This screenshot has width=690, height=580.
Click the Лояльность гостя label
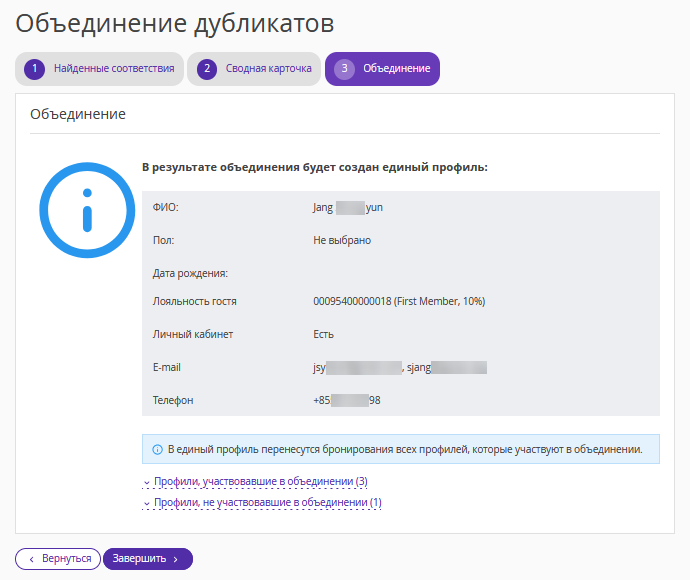point(195,301)
